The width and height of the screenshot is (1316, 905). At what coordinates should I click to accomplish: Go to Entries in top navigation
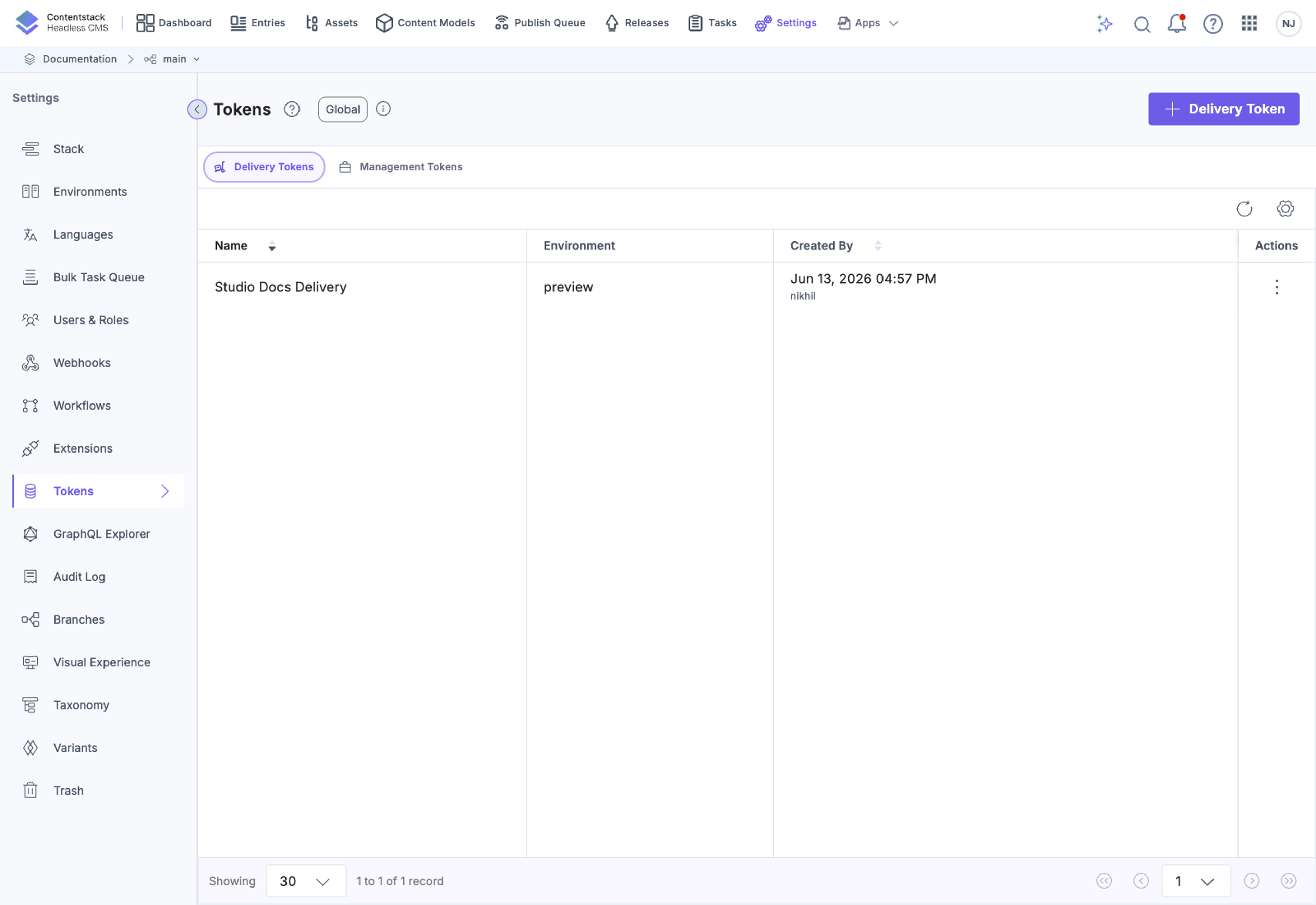click(258, 23)
